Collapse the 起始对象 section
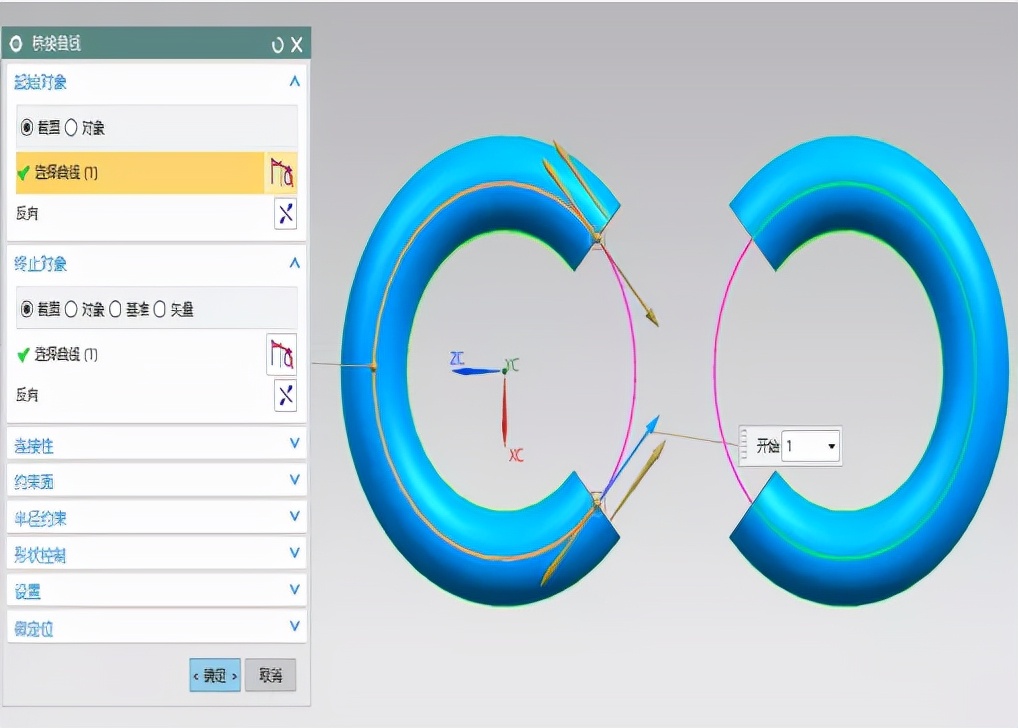This screenshot has height=728, width=1018. pyautogui.click(x=294, y=82)
